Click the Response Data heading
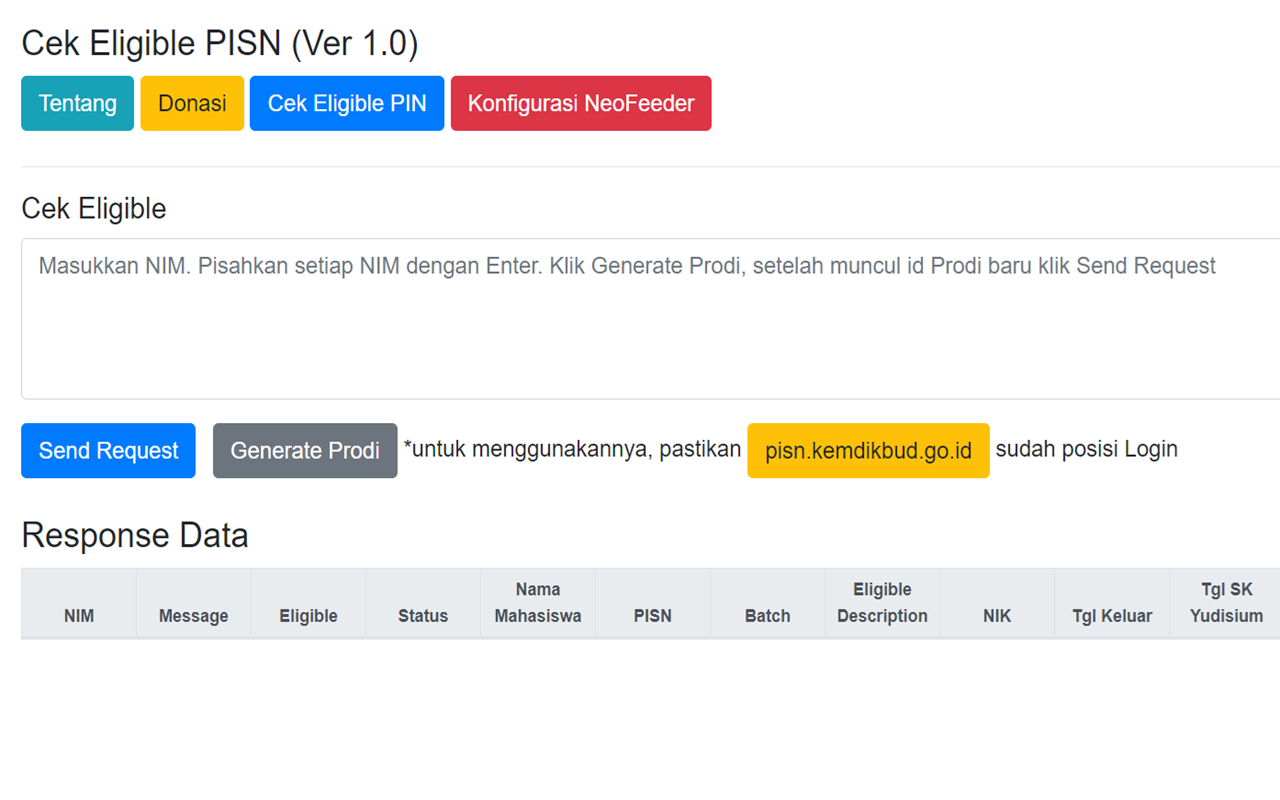 click(x=134, y=535)
